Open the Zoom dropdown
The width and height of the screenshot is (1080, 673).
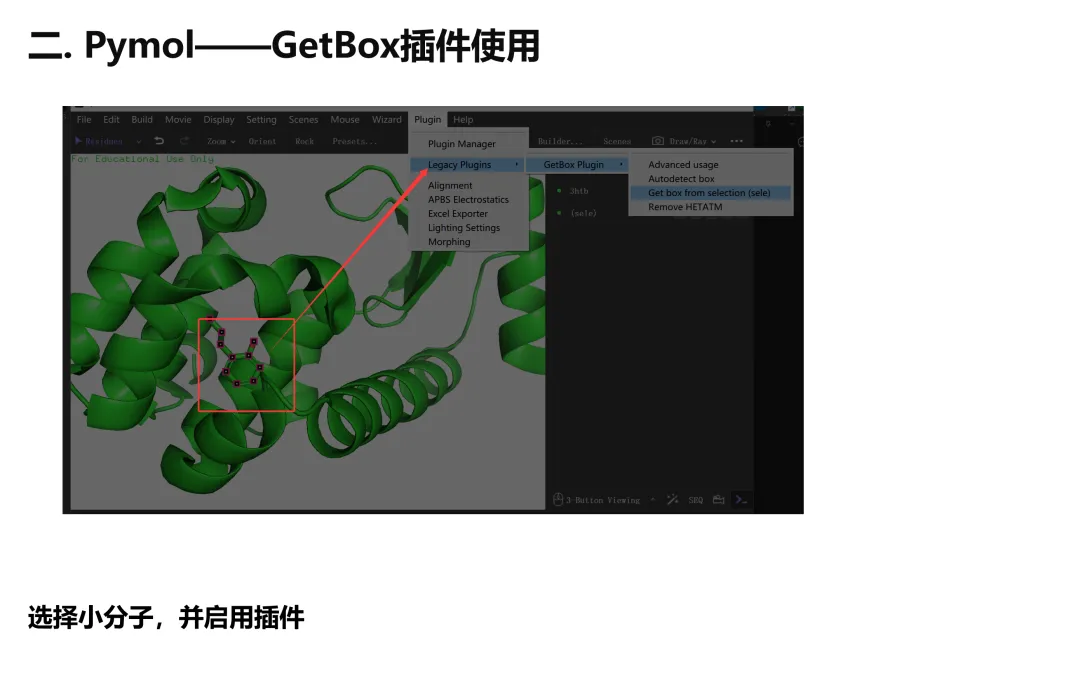point(221,141)
